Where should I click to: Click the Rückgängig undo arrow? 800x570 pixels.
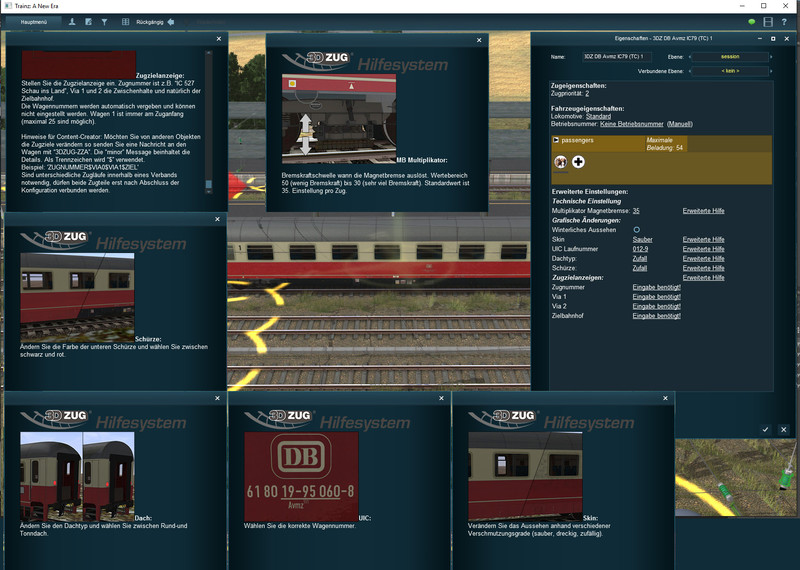coord(170,21)
